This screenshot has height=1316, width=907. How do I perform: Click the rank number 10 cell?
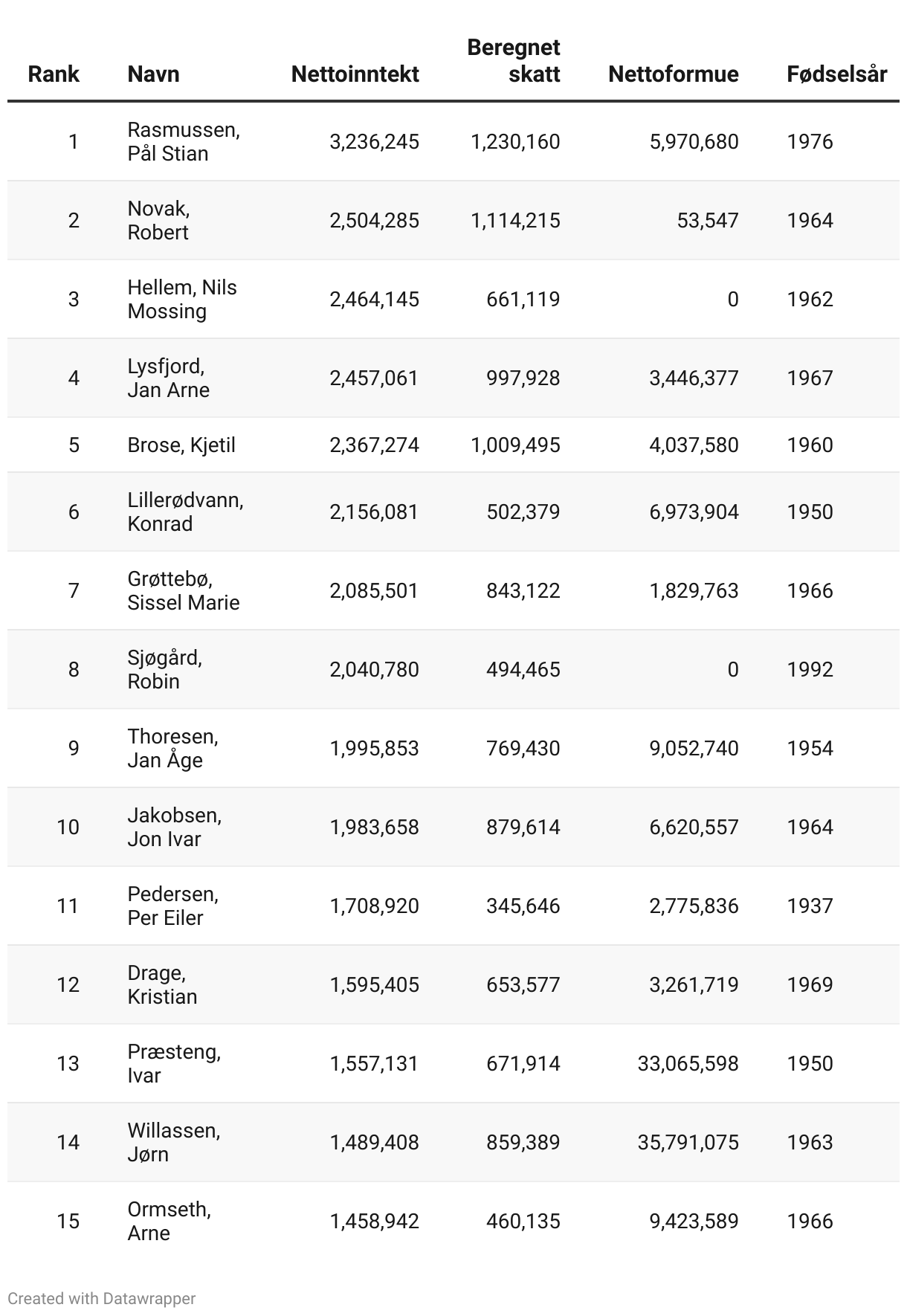[x=68, y=827]
